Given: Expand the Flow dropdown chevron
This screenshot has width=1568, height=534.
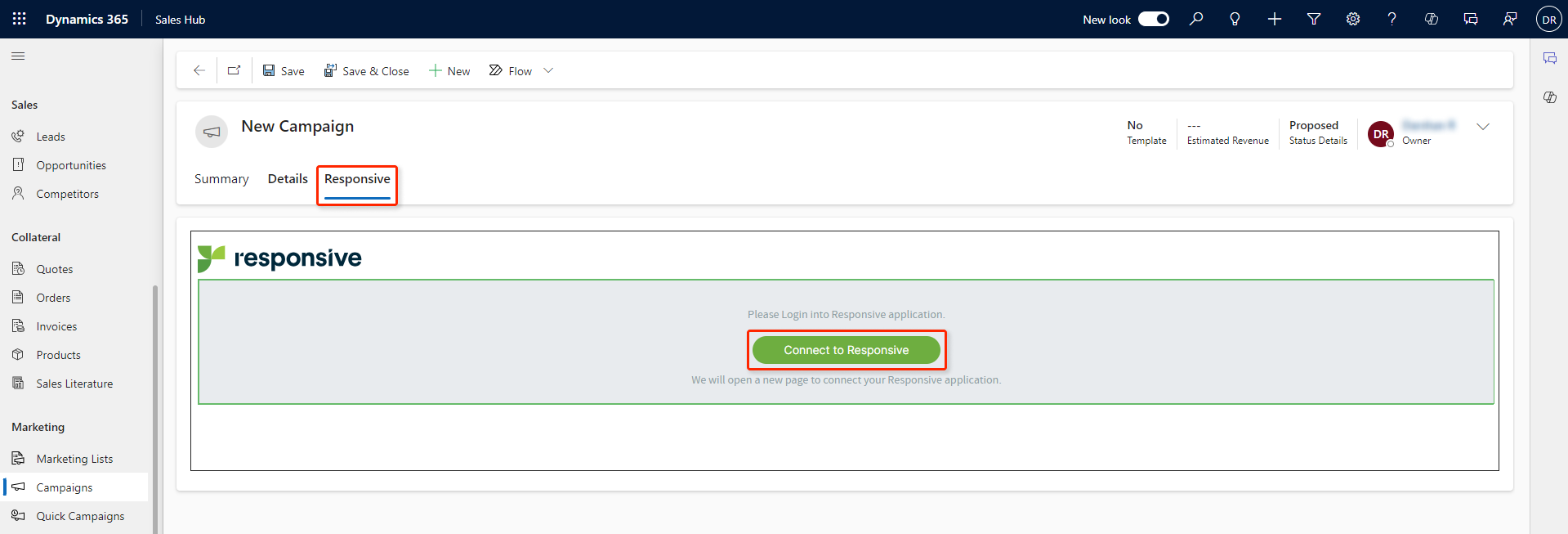Looking at the screenshot, I should tap(548, 70).
